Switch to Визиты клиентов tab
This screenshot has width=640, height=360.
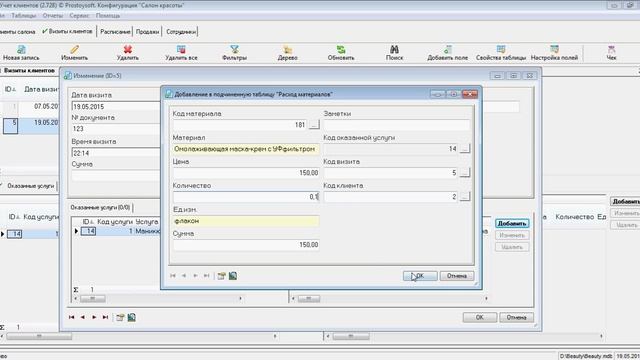pyautogui.click(x=68, y=31)
